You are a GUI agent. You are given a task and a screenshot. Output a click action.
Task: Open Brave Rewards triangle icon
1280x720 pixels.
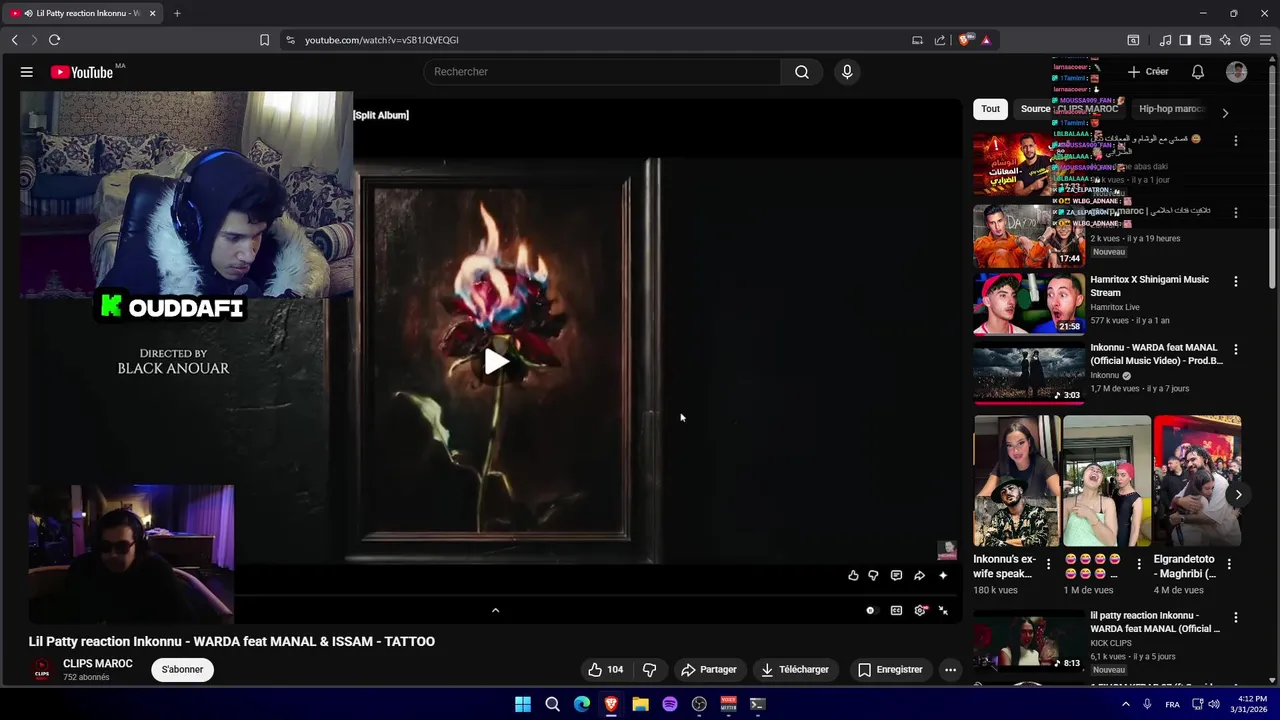tap(986, 40)
